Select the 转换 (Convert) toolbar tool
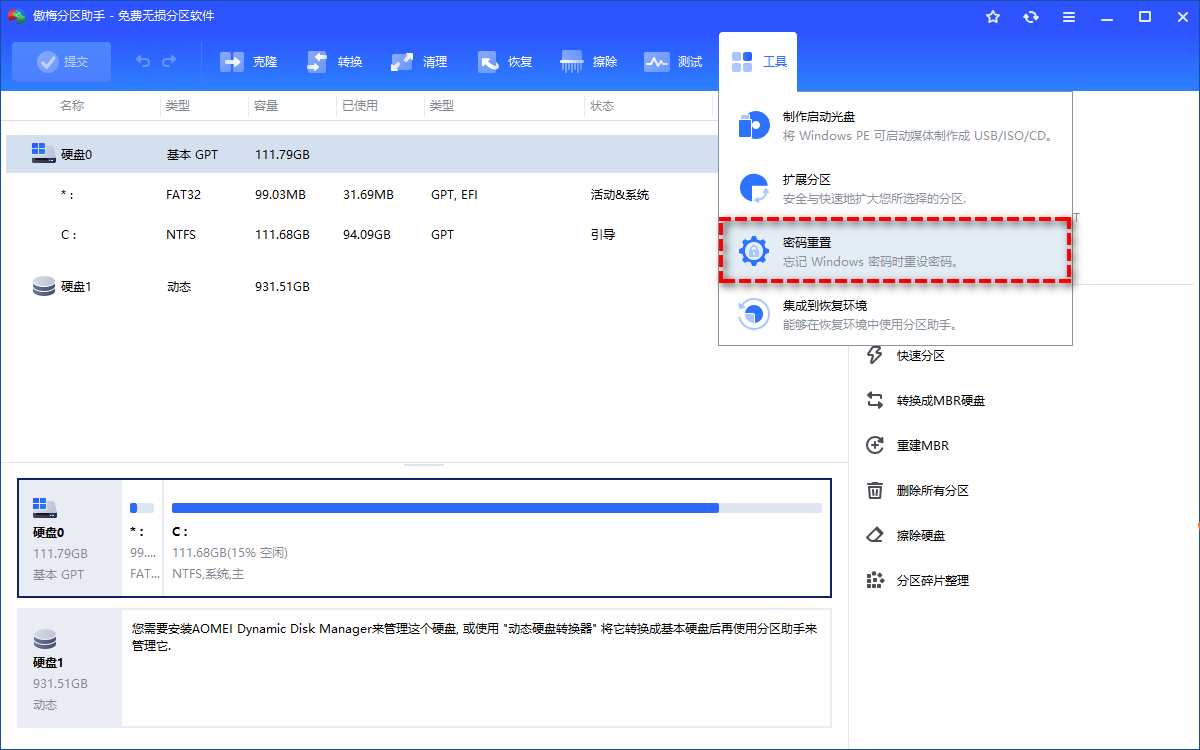 pyautogui.click(x=334, y=61)
